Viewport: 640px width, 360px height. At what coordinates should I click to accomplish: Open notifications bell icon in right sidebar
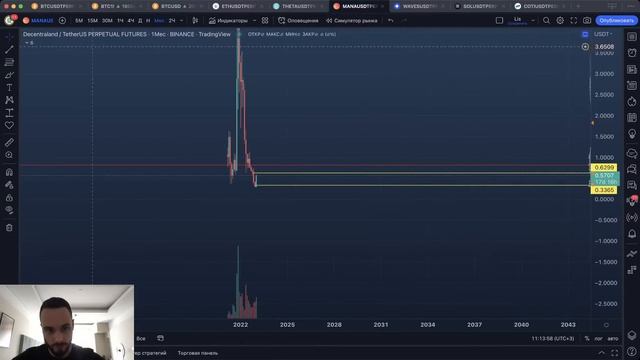pyautogui.click(x=632, y=234)
